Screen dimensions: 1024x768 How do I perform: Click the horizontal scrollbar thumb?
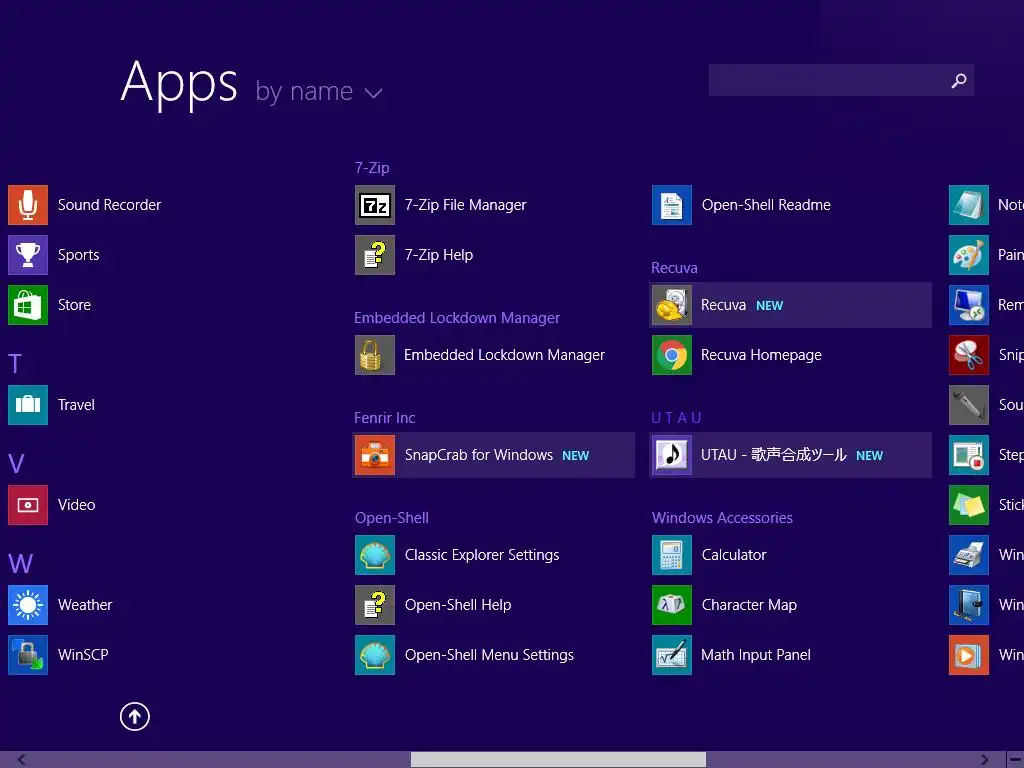point(558,760)
